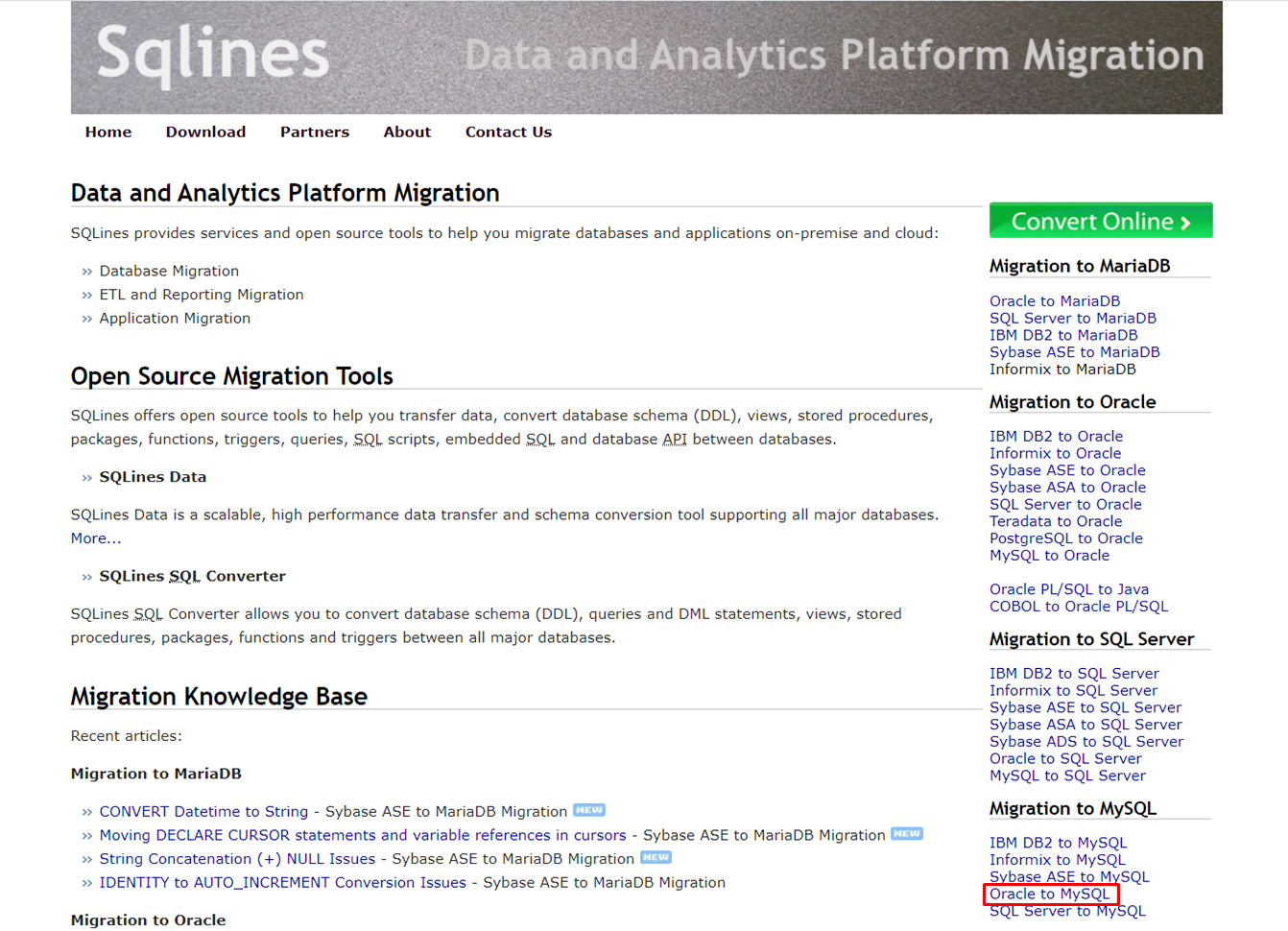Click the More... link under SQLines Data
This screenshot has height=931, width=1288.
96,538
